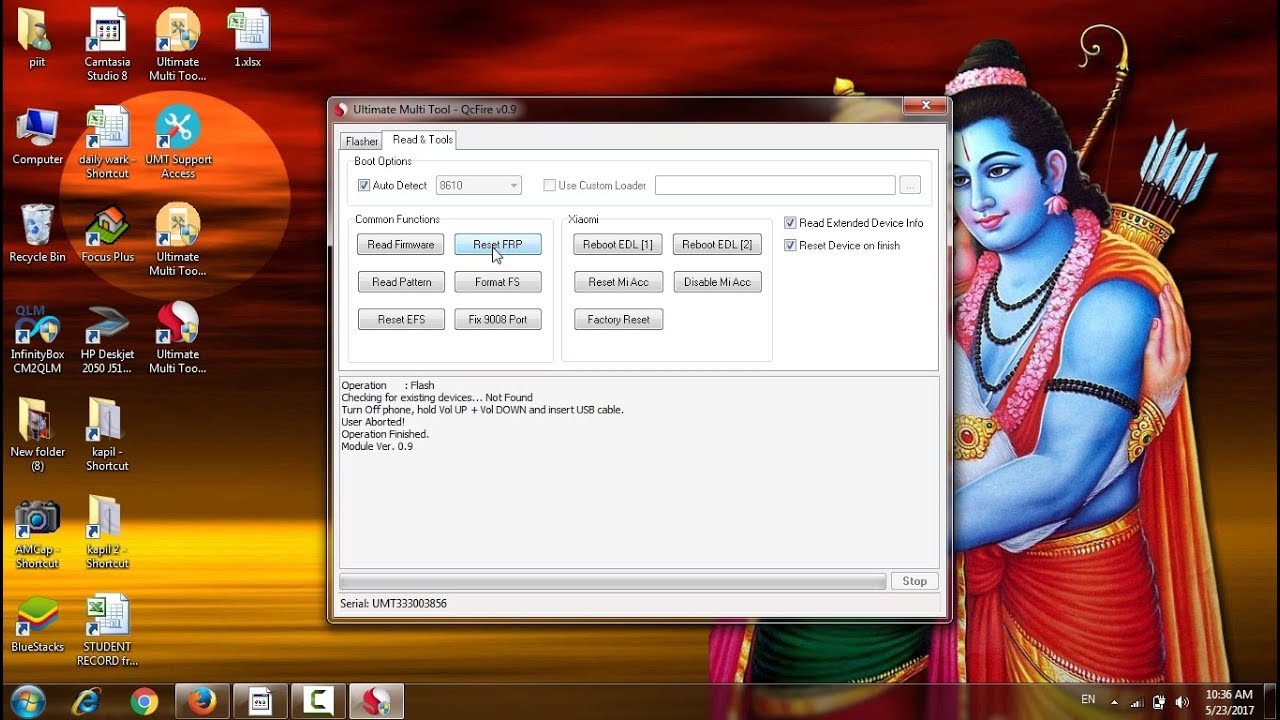The height and width of the screenshot is (720, 1280).
Task: Click the Format FS button
Action: click(x=498, y=282)
